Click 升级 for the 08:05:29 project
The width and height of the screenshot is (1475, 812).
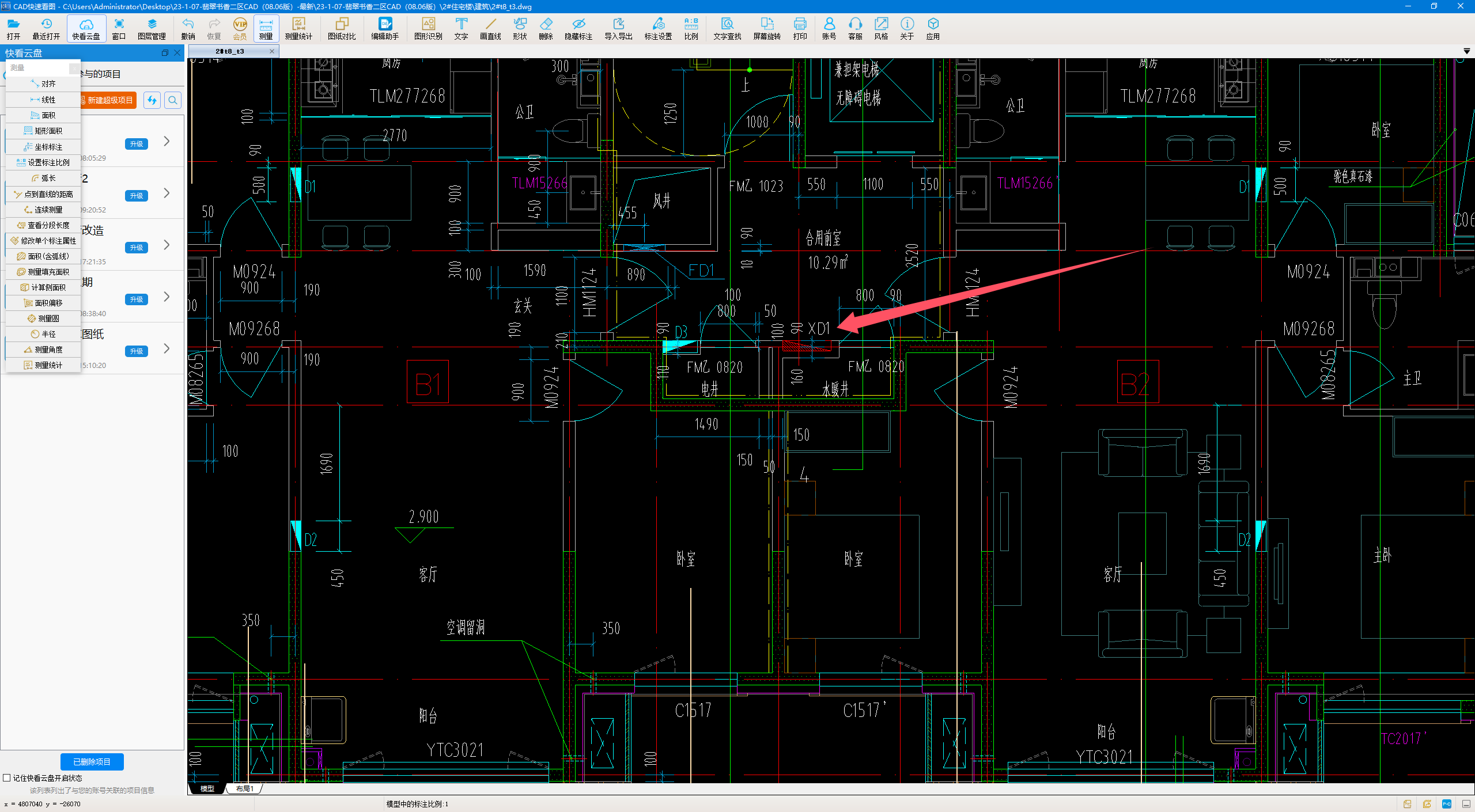(x=137, y=144)
